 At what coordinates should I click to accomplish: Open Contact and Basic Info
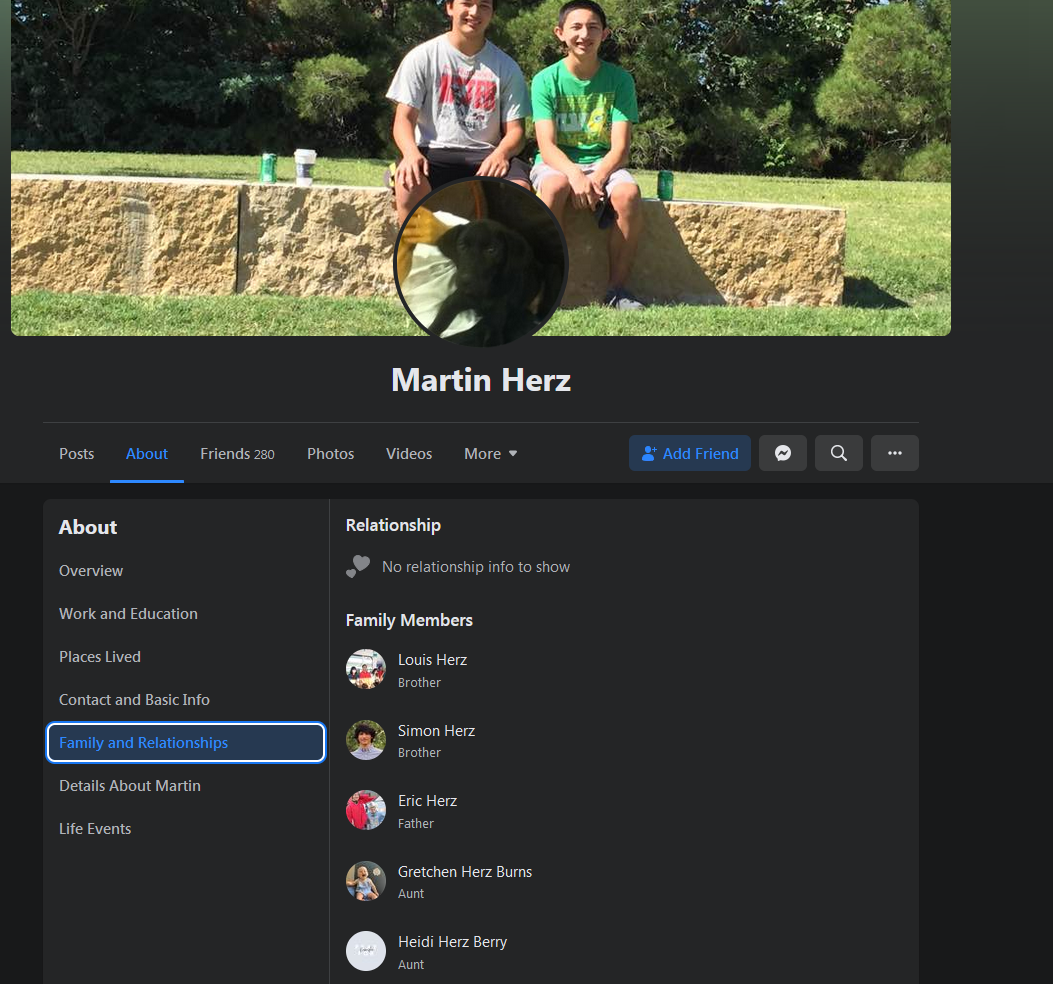[x=185, y=700]
